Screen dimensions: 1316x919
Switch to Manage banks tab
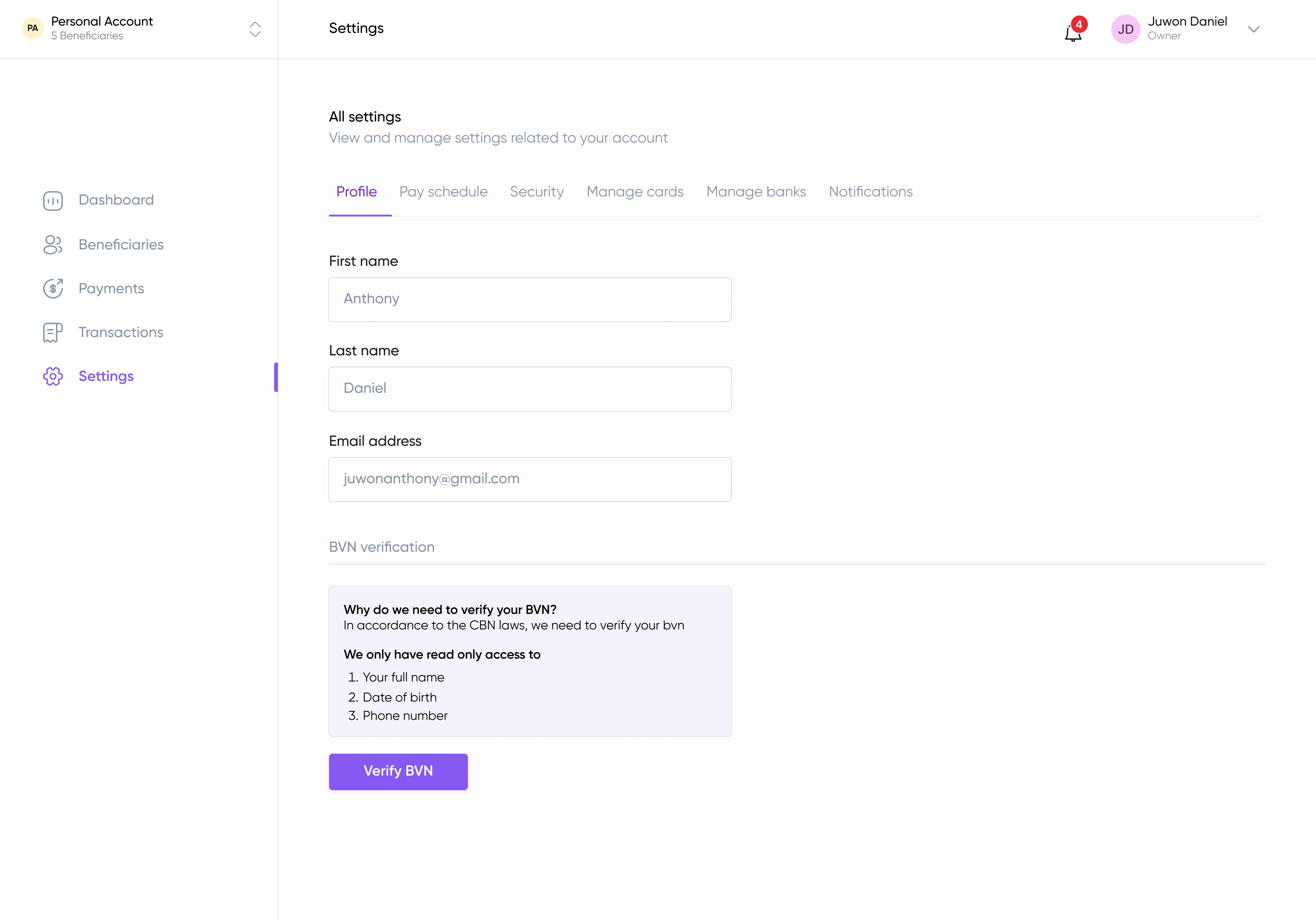[x=756, y=192]
